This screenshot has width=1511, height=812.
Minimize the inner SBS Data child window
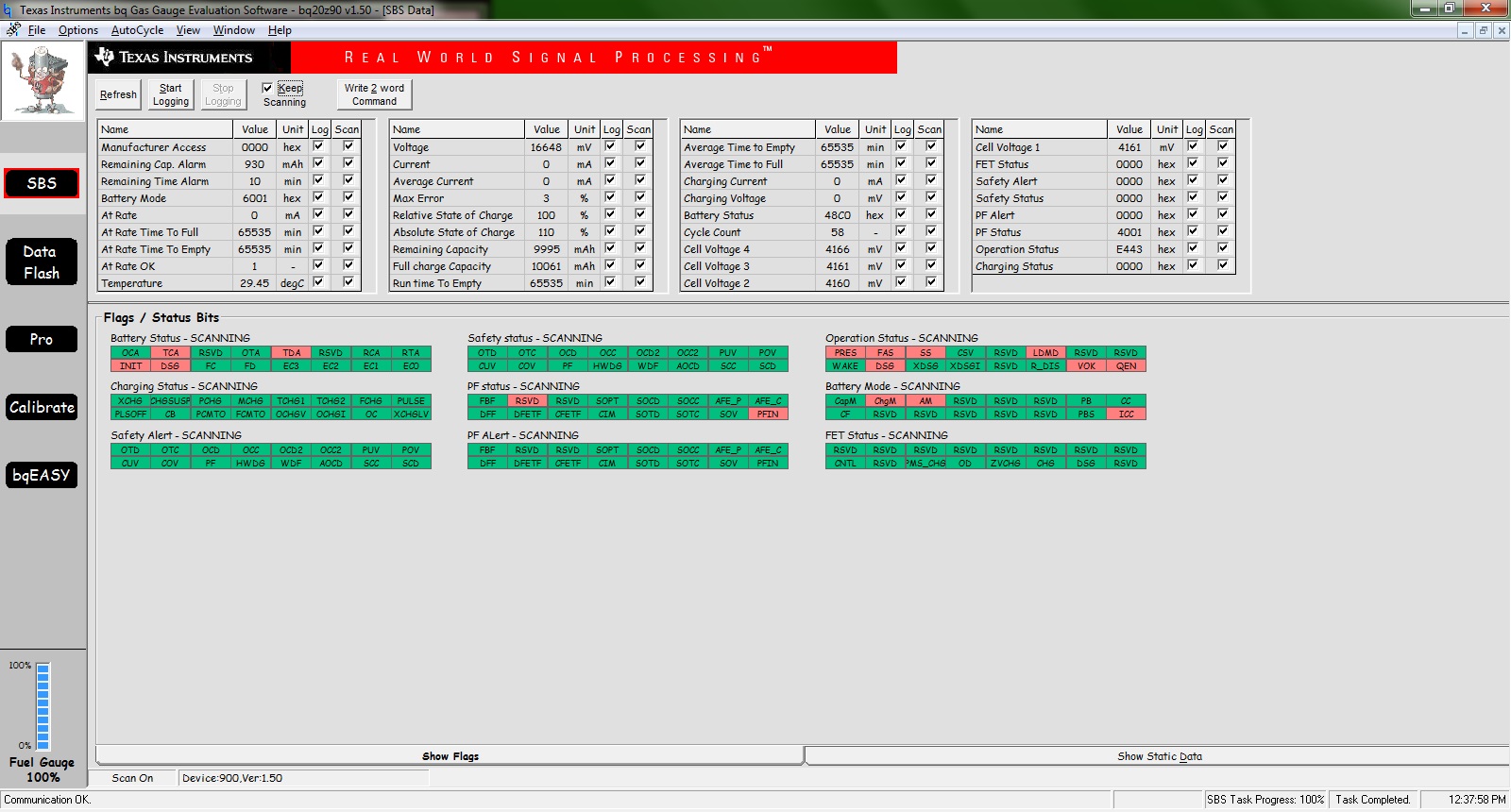1465,30
